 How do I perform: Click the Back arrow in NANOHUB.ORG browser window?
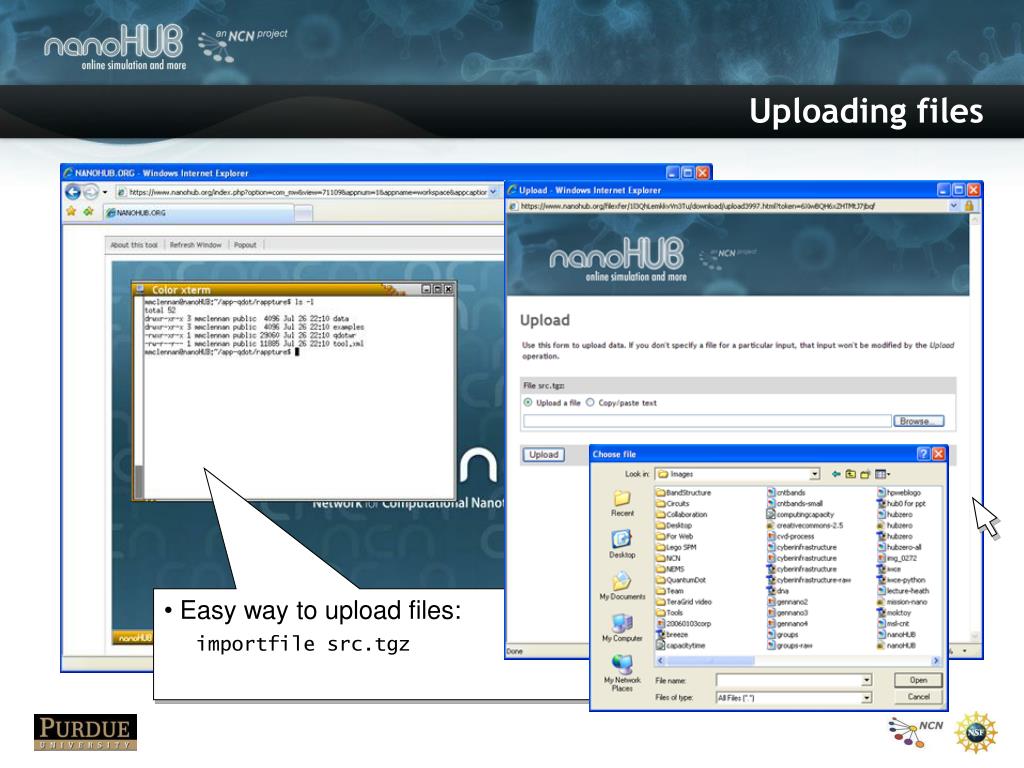point(72,192)
